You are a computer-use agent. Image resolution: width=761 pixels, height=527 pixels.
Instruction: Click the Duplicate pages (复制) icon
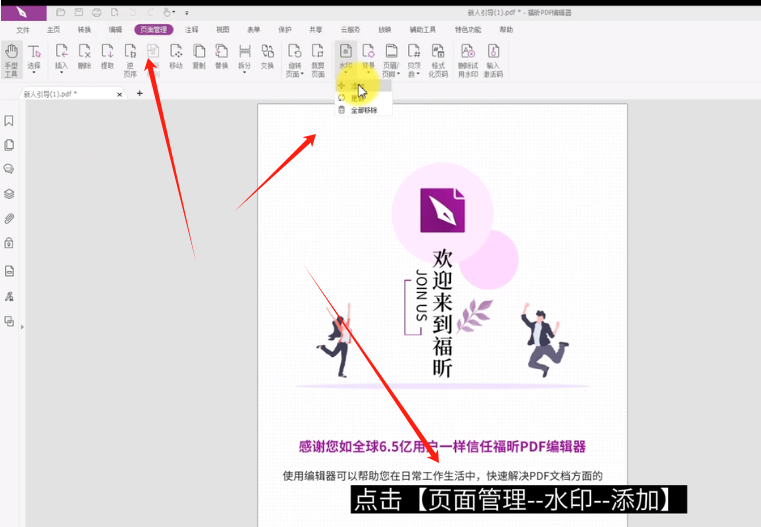[x=199, y=56]
